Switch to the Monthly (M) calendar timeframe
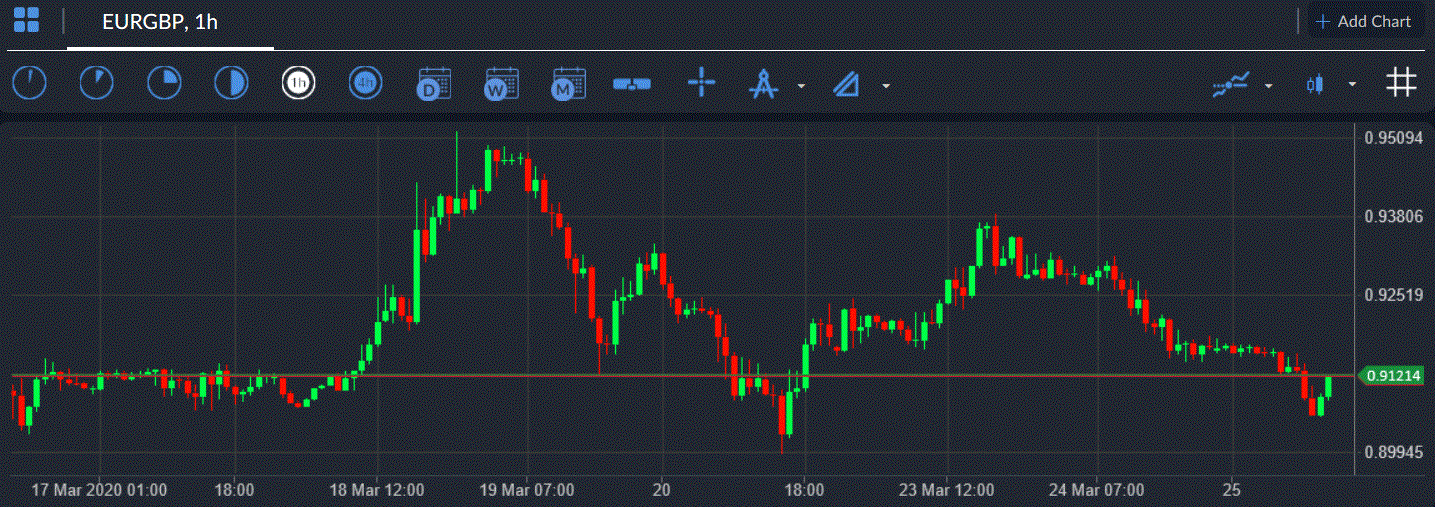The width and height of the screenshot is (1435, 507). click(568, 84)
